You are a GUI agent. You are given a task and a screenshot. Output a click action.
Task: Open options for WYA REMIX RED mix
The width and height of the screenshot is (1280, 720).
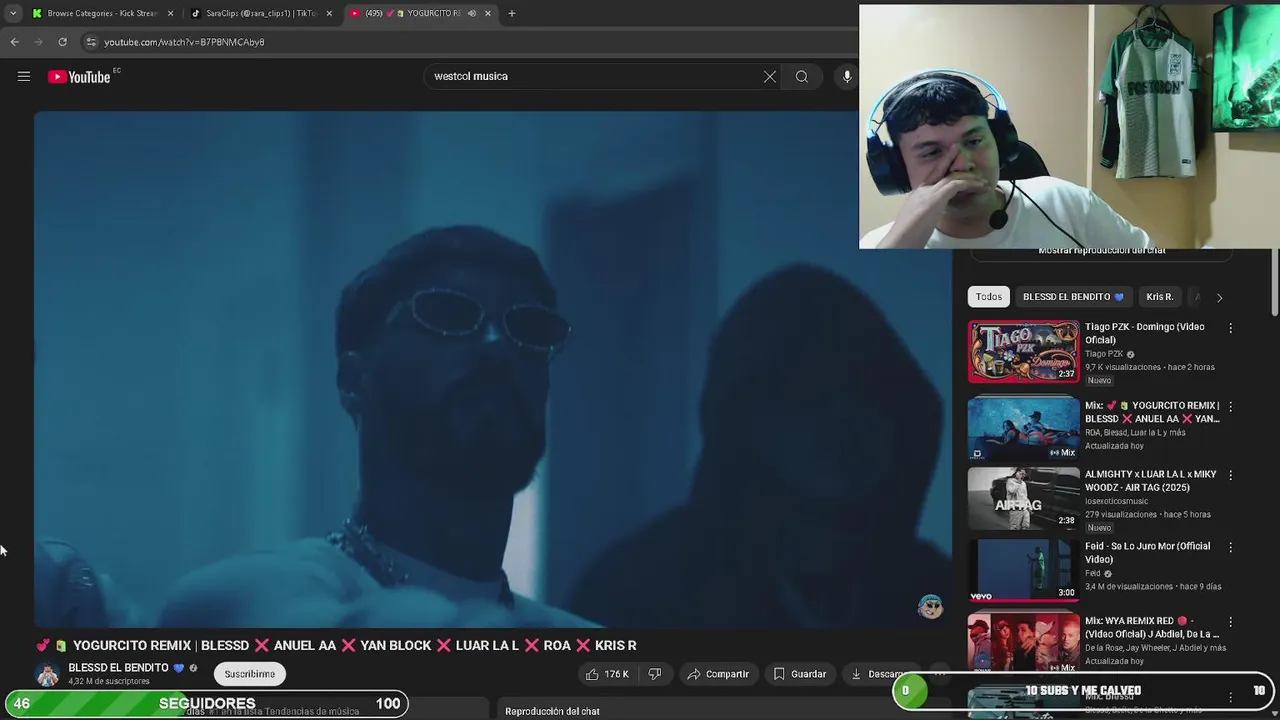click(x=1230, y=622)
